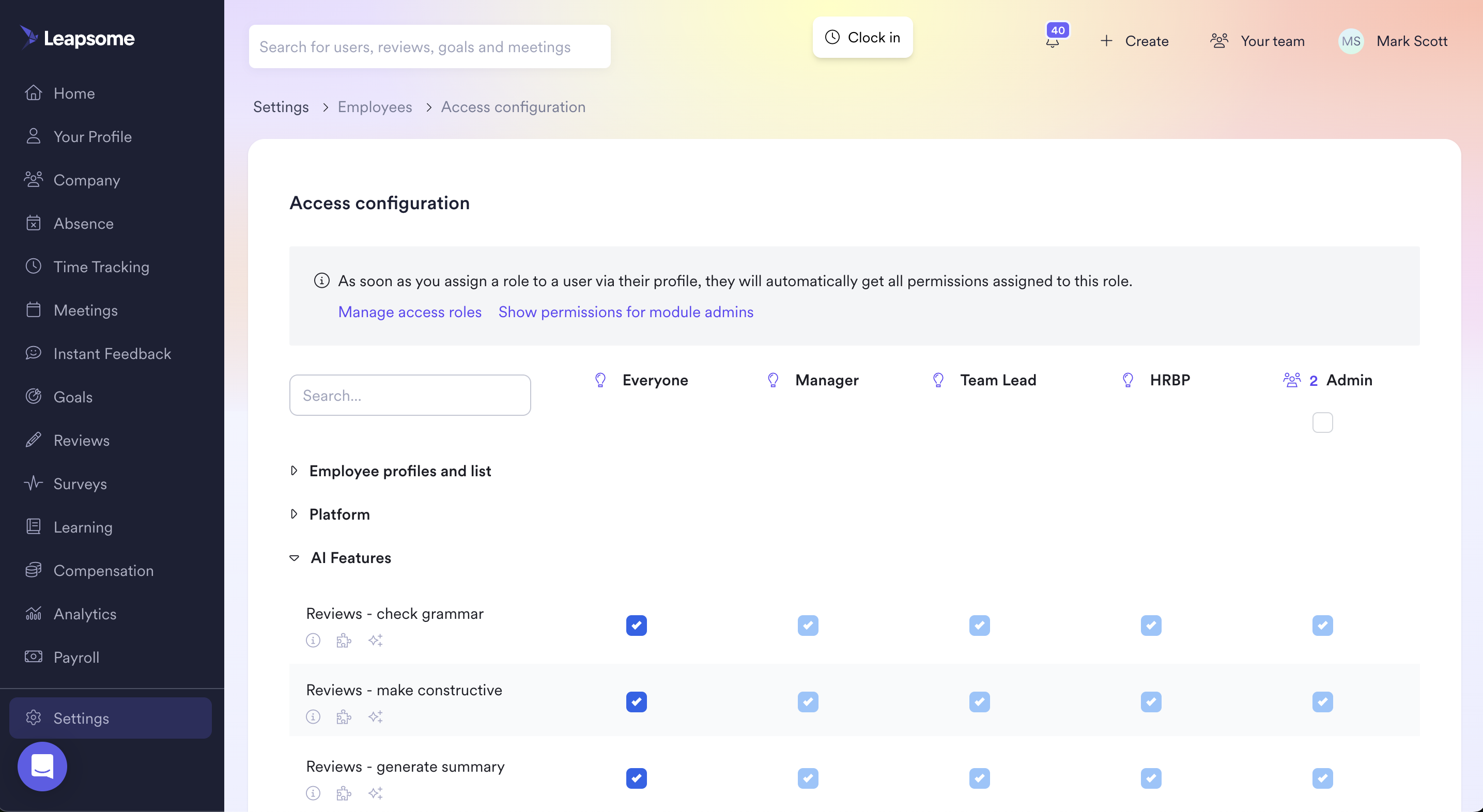
Task: Toggle Team Lead checkbox for Reviews - check grammar
Action: click(x=979, y=625)
